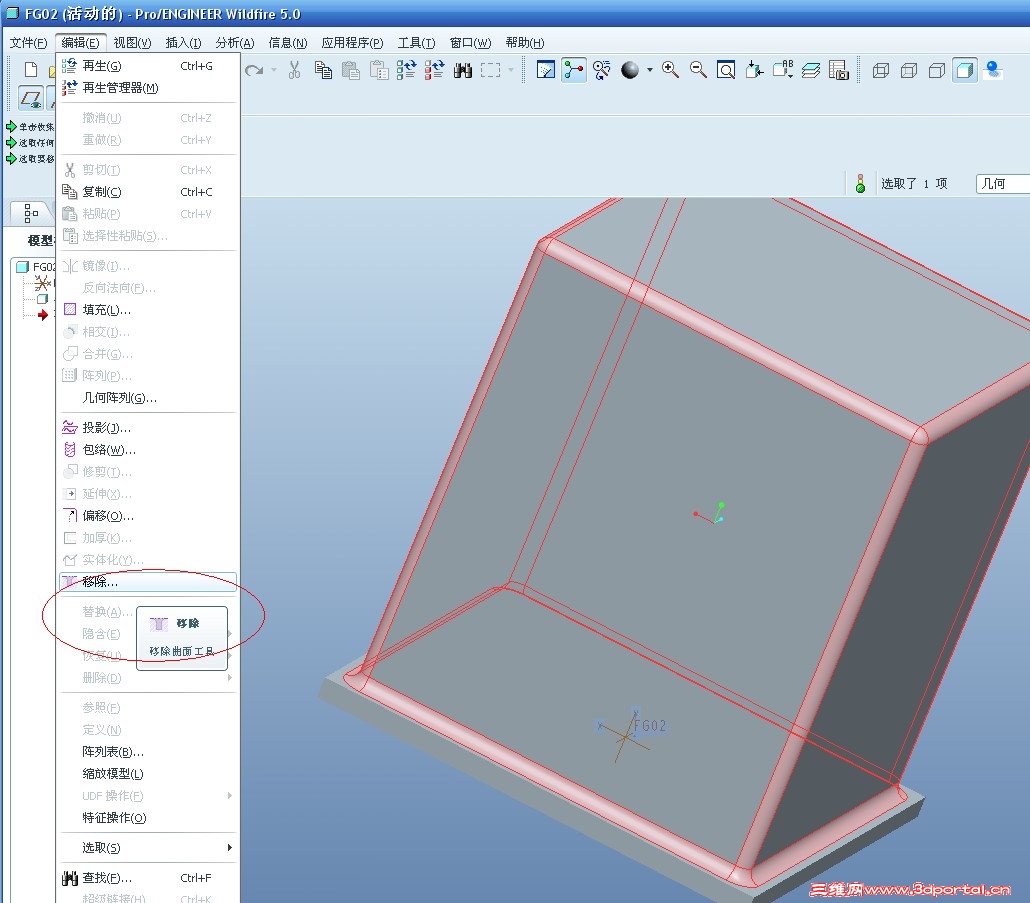Image resolution: width=1030 pixels, height=903 pixels.
Task: Open the 视图(V) menu
Action: [132, 43]
